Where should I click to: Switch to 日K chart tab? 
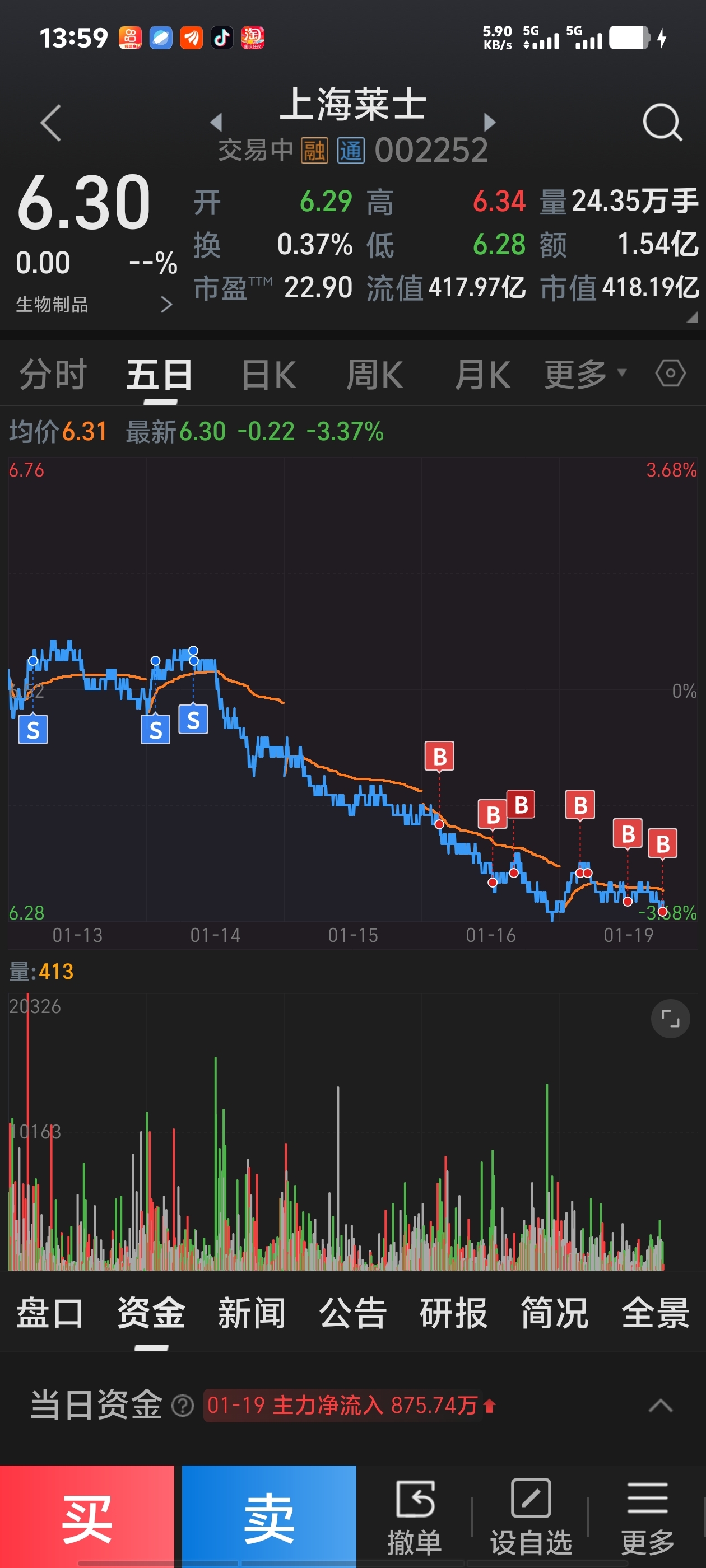(x=268, y=374)
